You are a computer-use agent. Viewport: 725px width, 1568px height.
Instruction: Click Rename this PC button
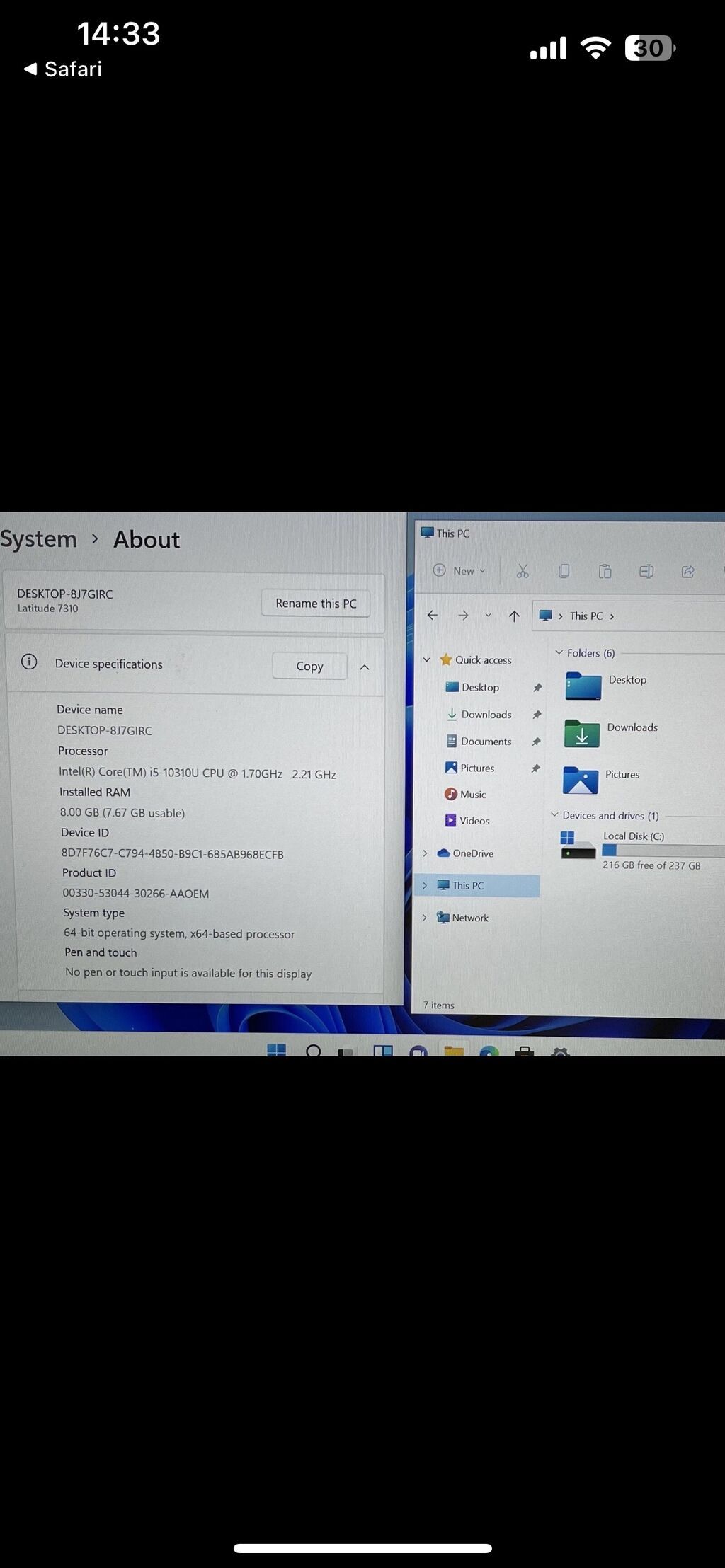coord(316,603)
